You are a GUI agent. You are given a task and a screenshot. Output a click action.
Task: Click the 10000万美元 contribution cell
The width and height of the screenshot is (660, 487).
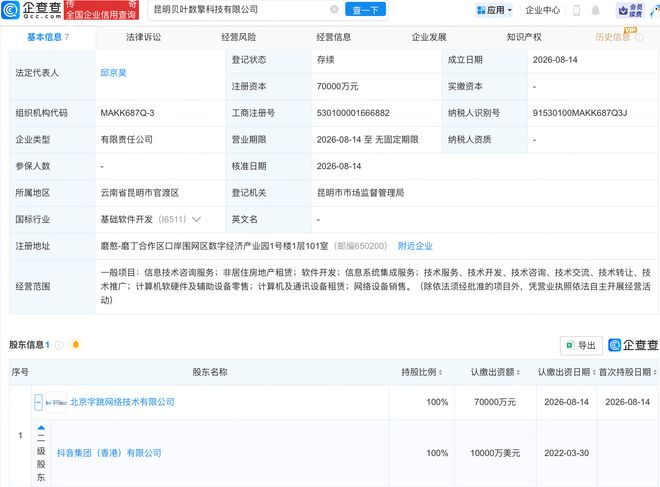coord(495,453)
